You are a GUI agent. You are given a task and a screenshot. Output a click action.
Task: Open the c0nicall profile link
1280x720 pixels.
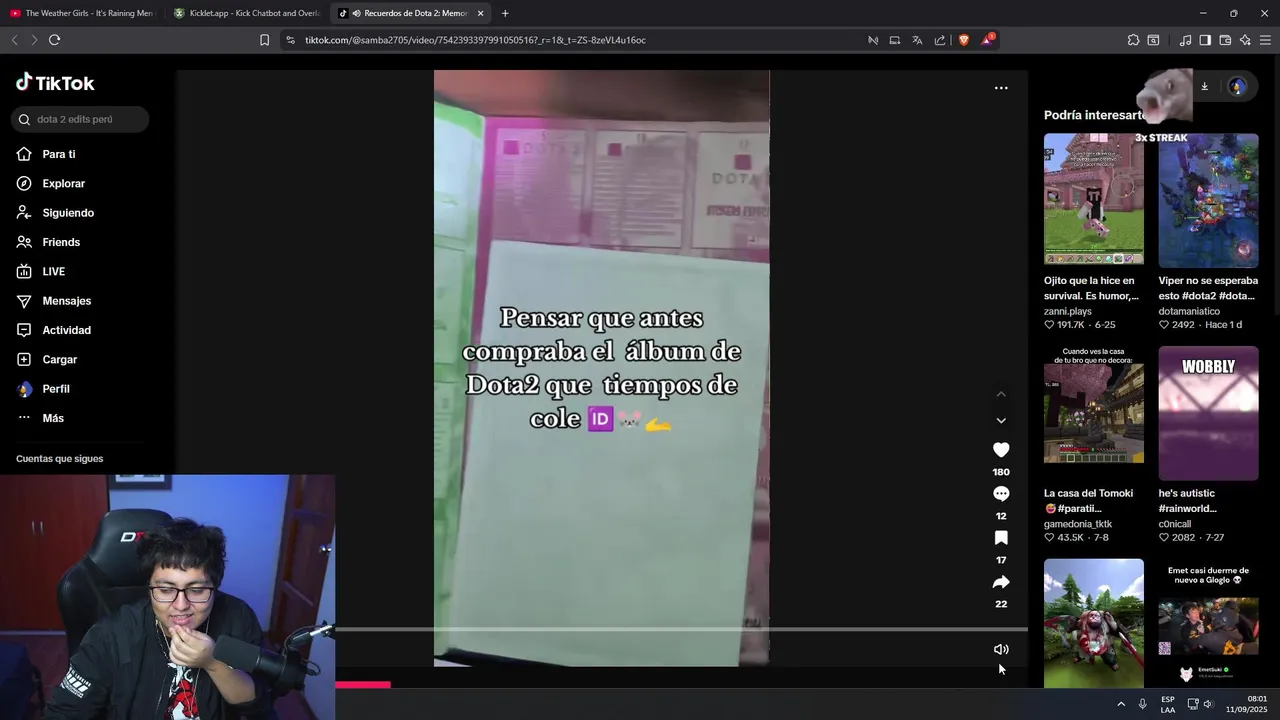point(1175,524)
